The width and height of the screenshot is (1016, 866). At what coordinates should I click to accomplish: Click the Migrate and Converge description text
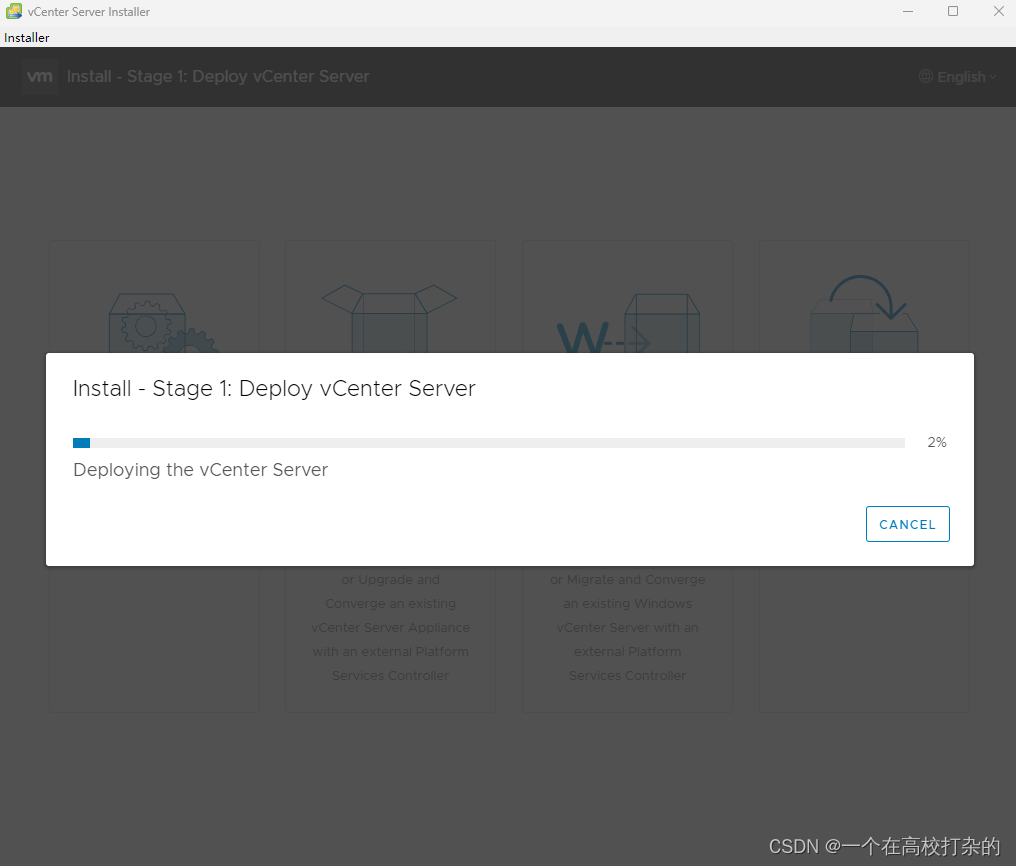627,628
